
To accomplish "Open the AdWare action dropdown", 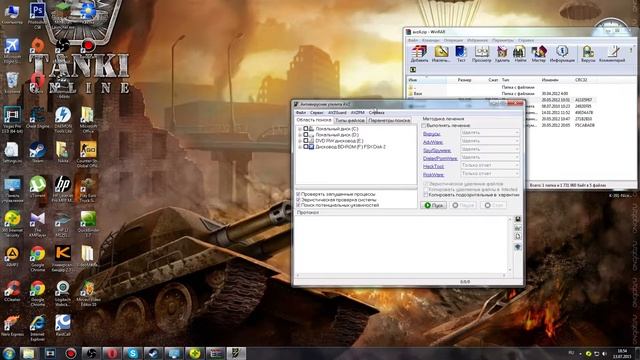I will point(490,141).
